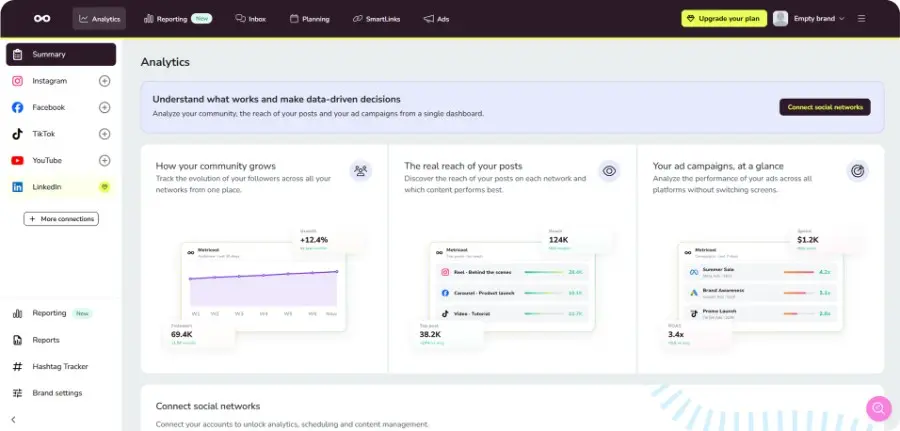Add Facebook connection with plus icon

tap(104, 107)
